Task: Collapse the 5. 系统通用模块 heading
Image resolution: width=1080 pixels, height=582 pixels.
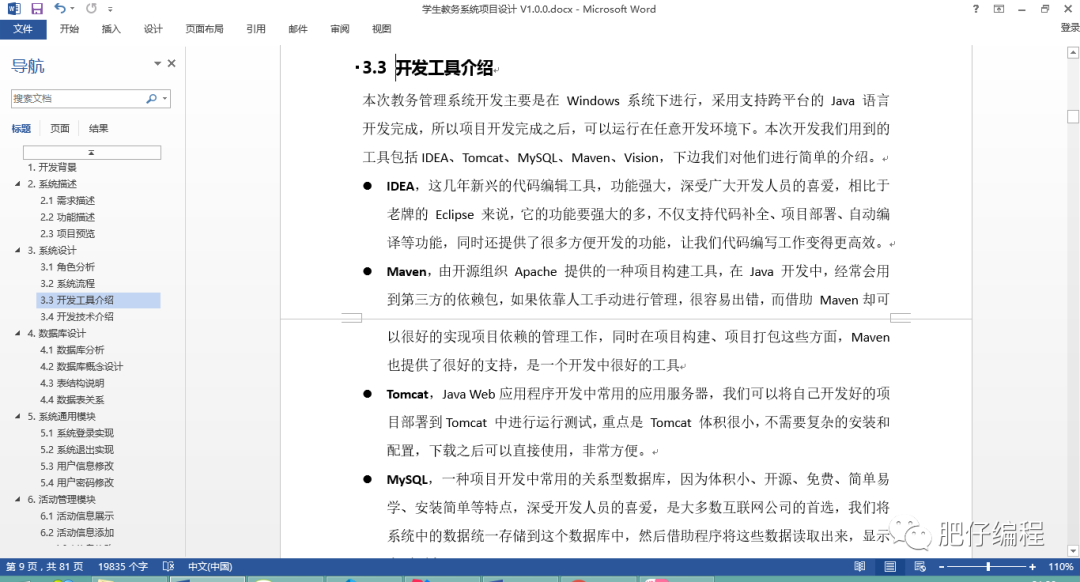Action: [x=18, y=416]
